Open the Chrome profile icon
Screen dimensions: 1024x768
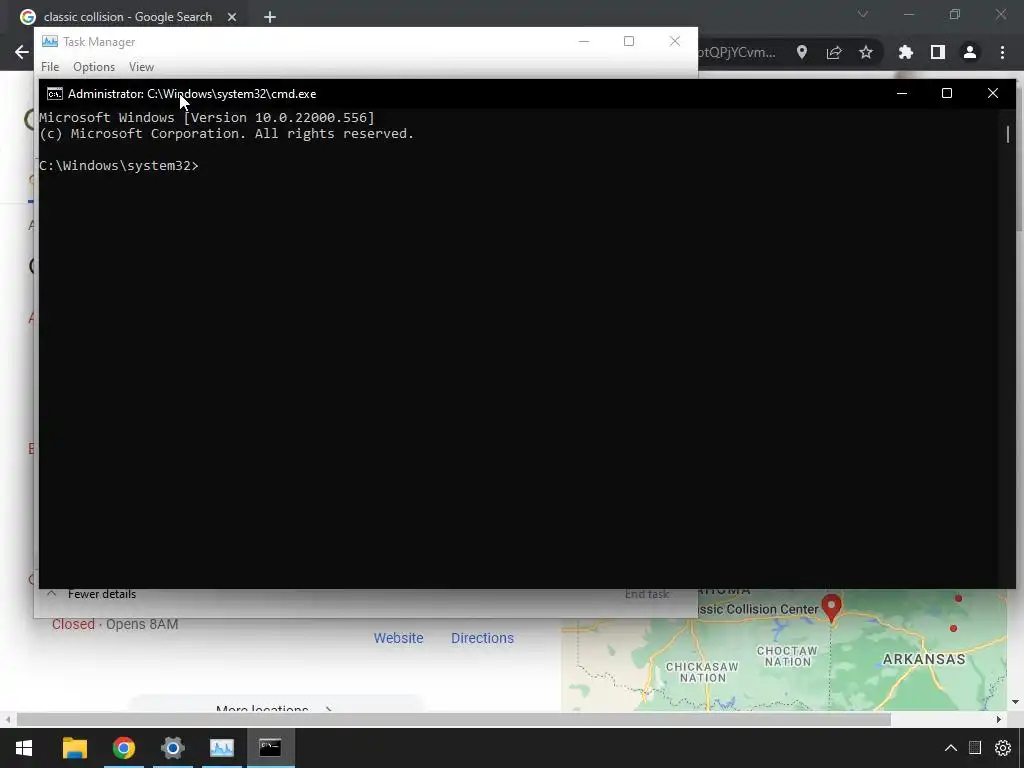click(970, 52)
